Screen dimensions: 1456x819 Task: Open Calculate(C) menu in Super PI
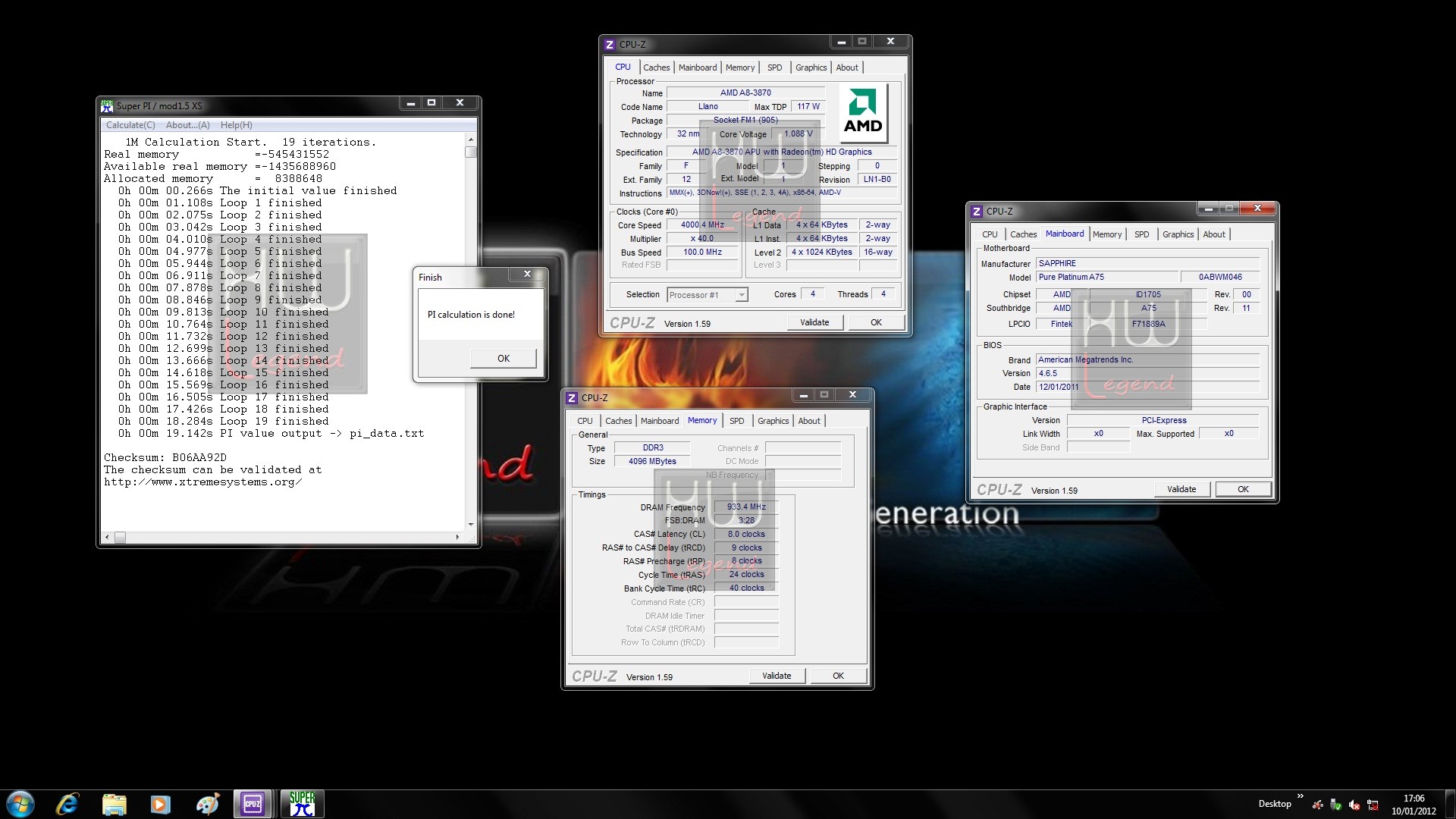[x=130, y=125]
